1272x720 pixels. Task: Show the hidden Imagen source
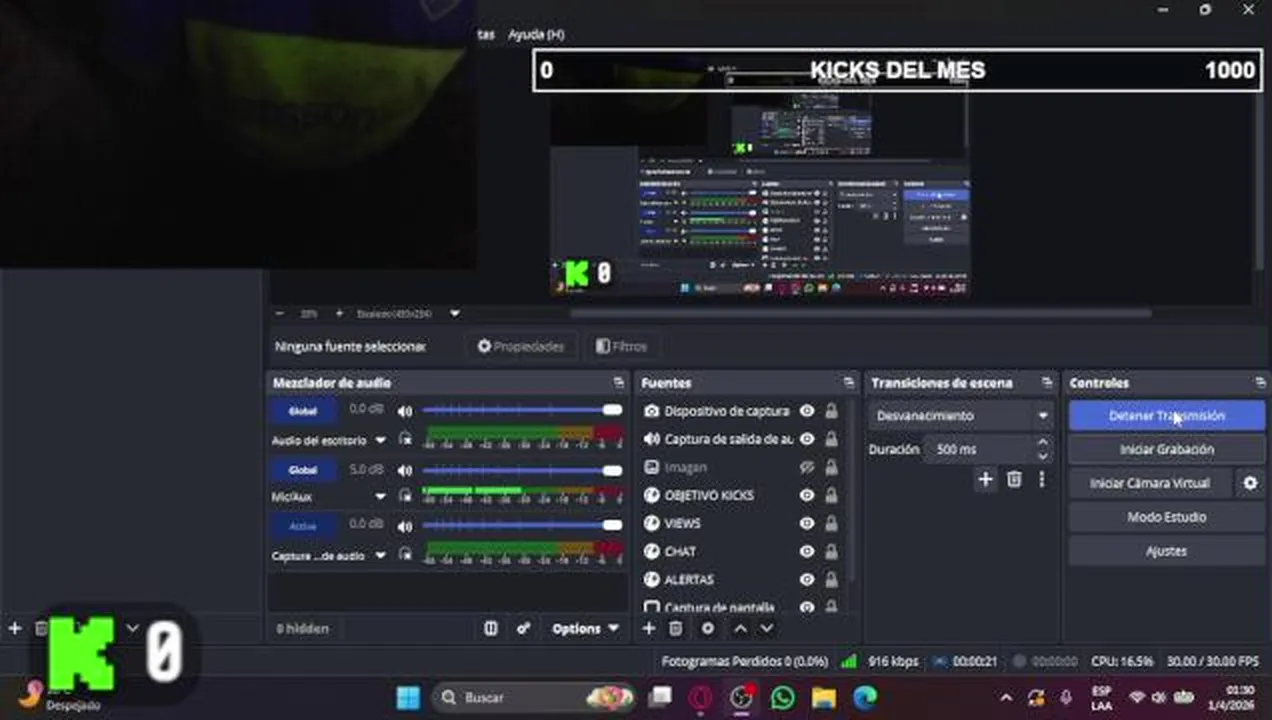coord(807,467)
